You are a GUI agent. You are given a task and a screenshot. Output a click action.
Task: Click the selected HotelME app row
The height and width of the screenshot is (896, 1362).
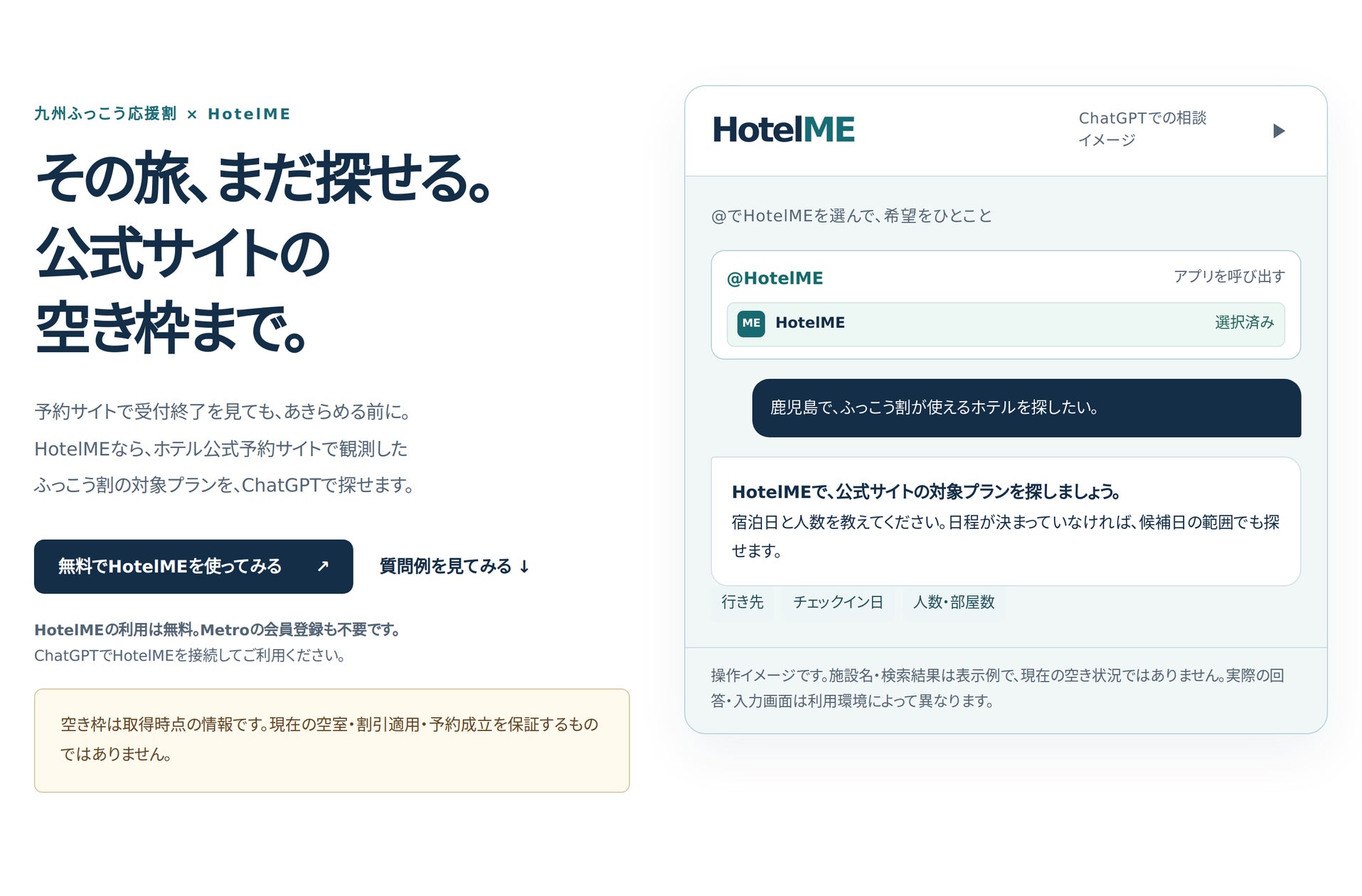pos(1006,324)
